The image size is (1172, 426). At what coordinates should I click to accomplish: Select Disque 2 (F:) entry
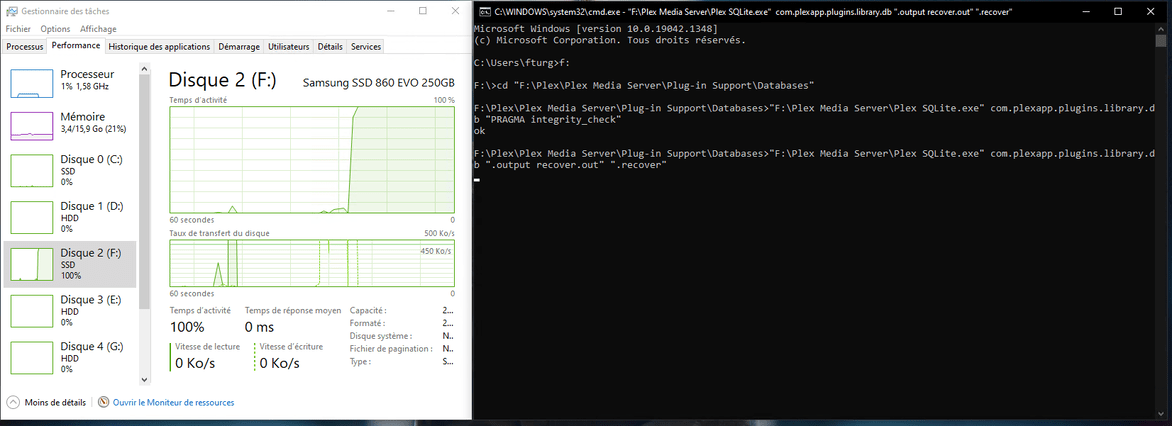70,264
